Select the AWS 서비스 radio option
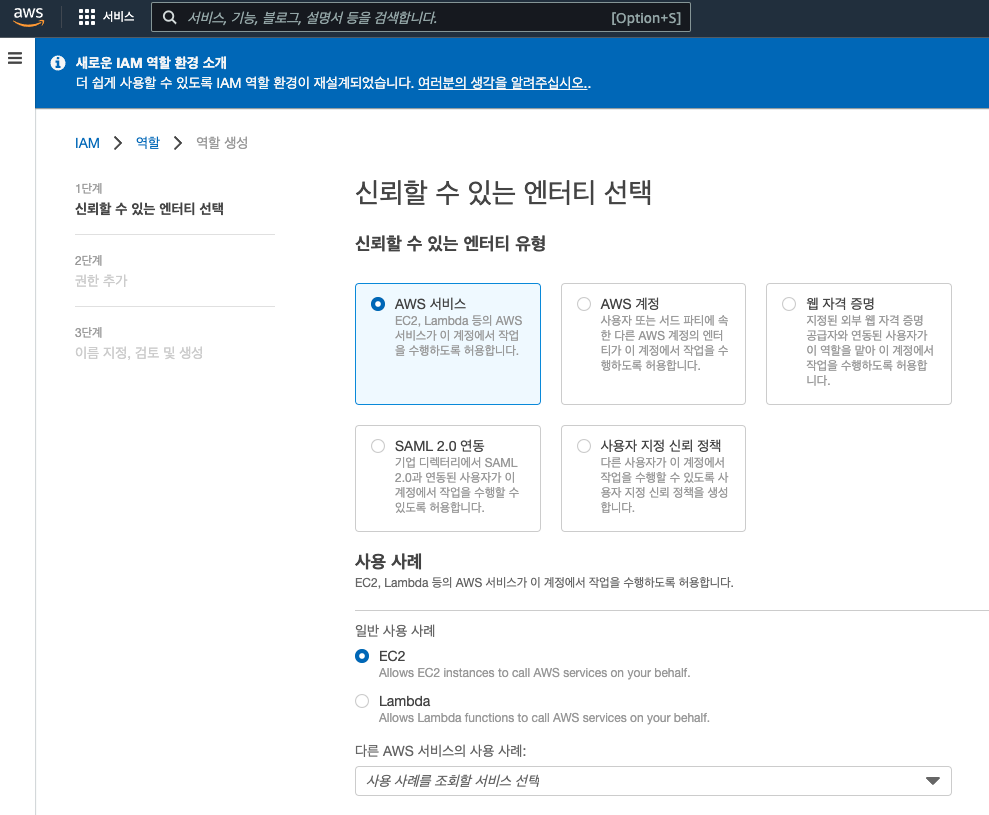This screenshot has height=815, width=989. pyautogui.click(x=378, y=304)
